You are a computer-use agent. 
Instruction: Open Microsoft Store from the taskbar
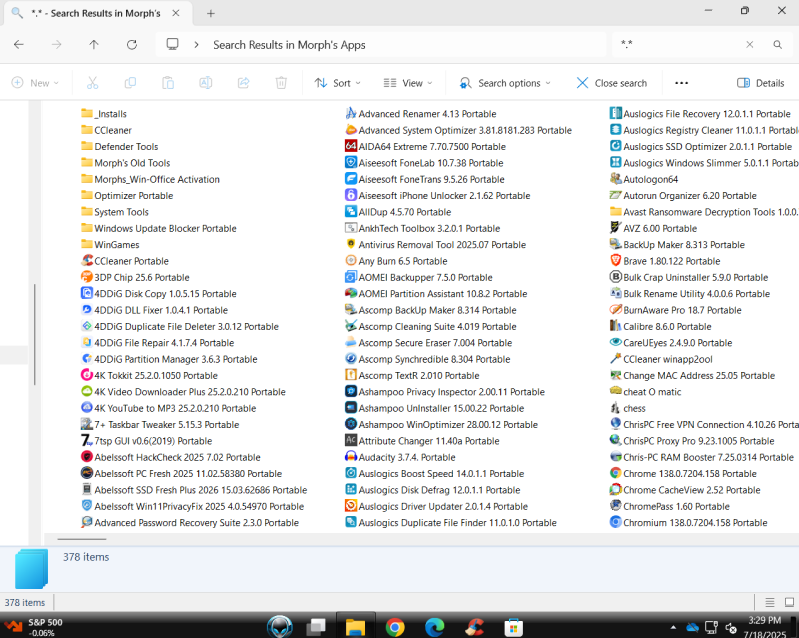tap(514, 626)
